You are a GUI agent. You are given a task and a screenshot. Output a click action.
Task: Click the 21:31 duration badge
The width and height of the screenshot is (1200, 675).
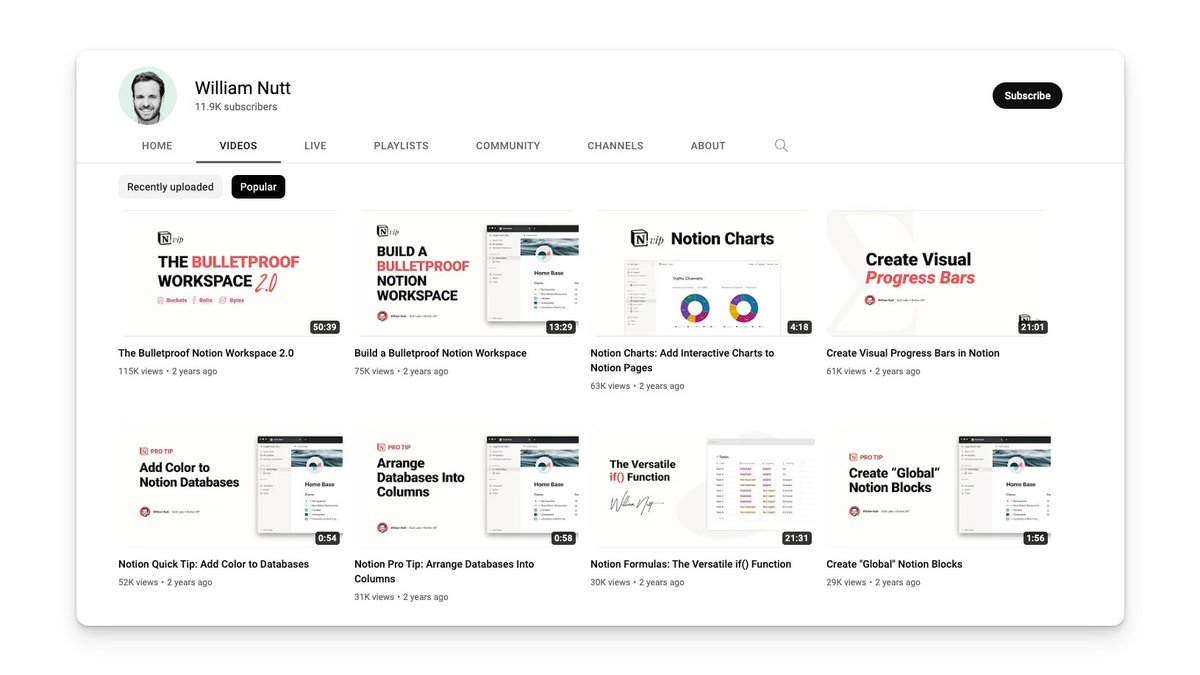(797, 538)
